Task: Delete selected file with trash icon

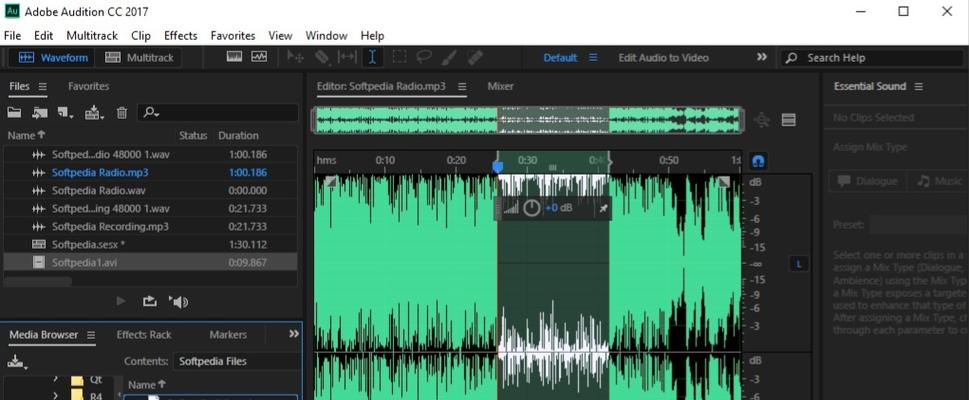Action: click(122, 113)
